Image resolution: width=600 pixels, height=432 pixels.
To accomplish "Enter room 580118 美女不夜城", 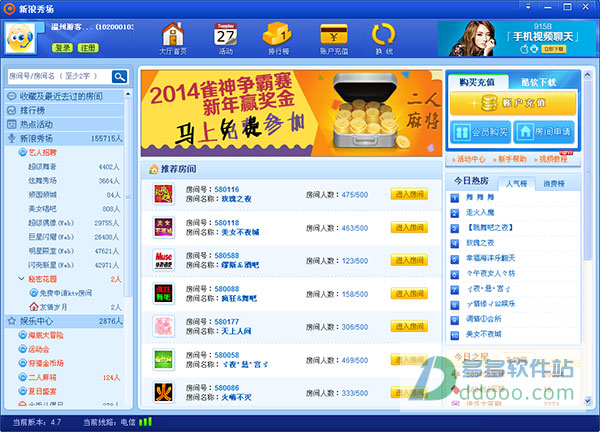I will point(409,227).
